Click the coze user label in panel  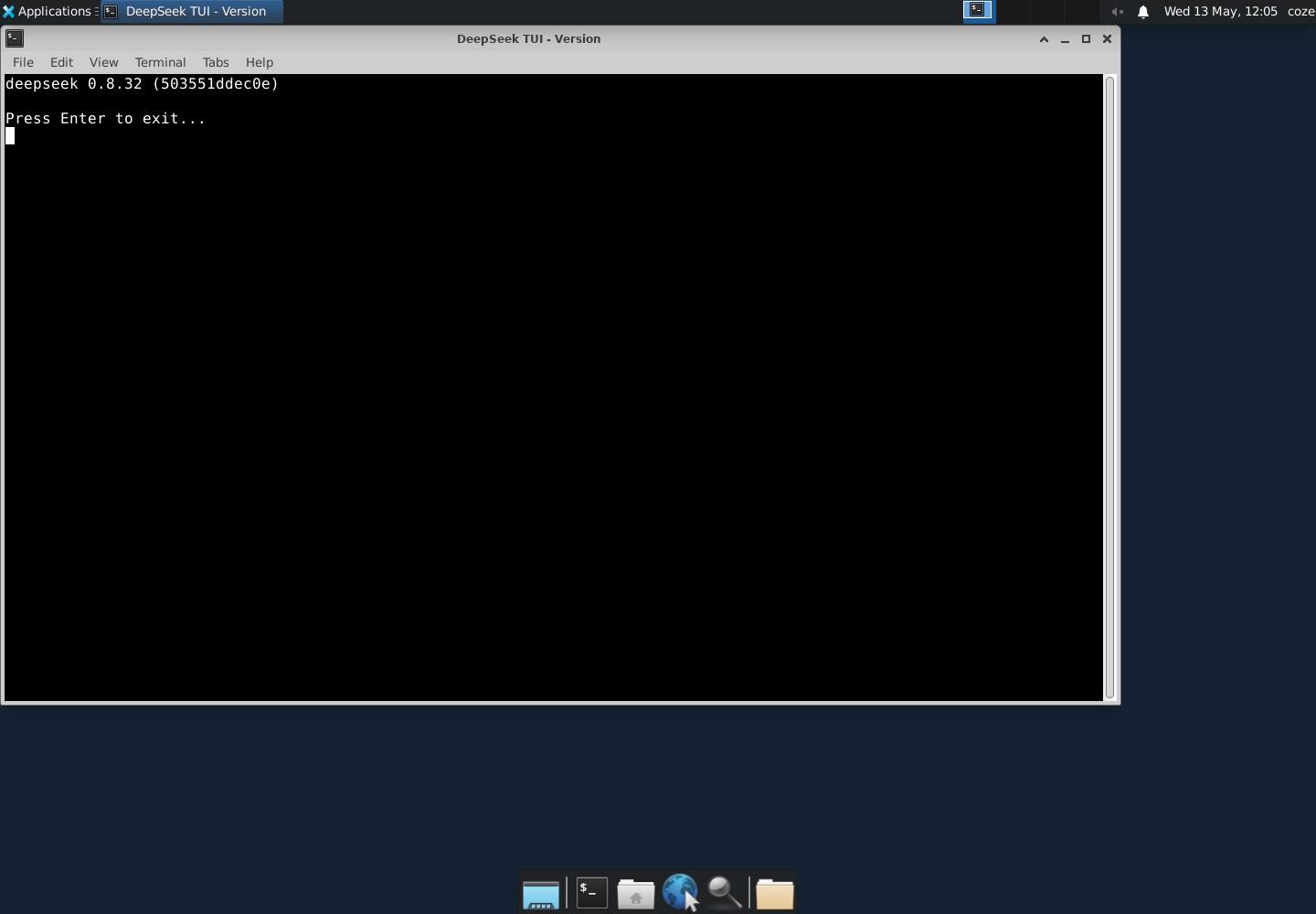click(x=1300, y=11)
